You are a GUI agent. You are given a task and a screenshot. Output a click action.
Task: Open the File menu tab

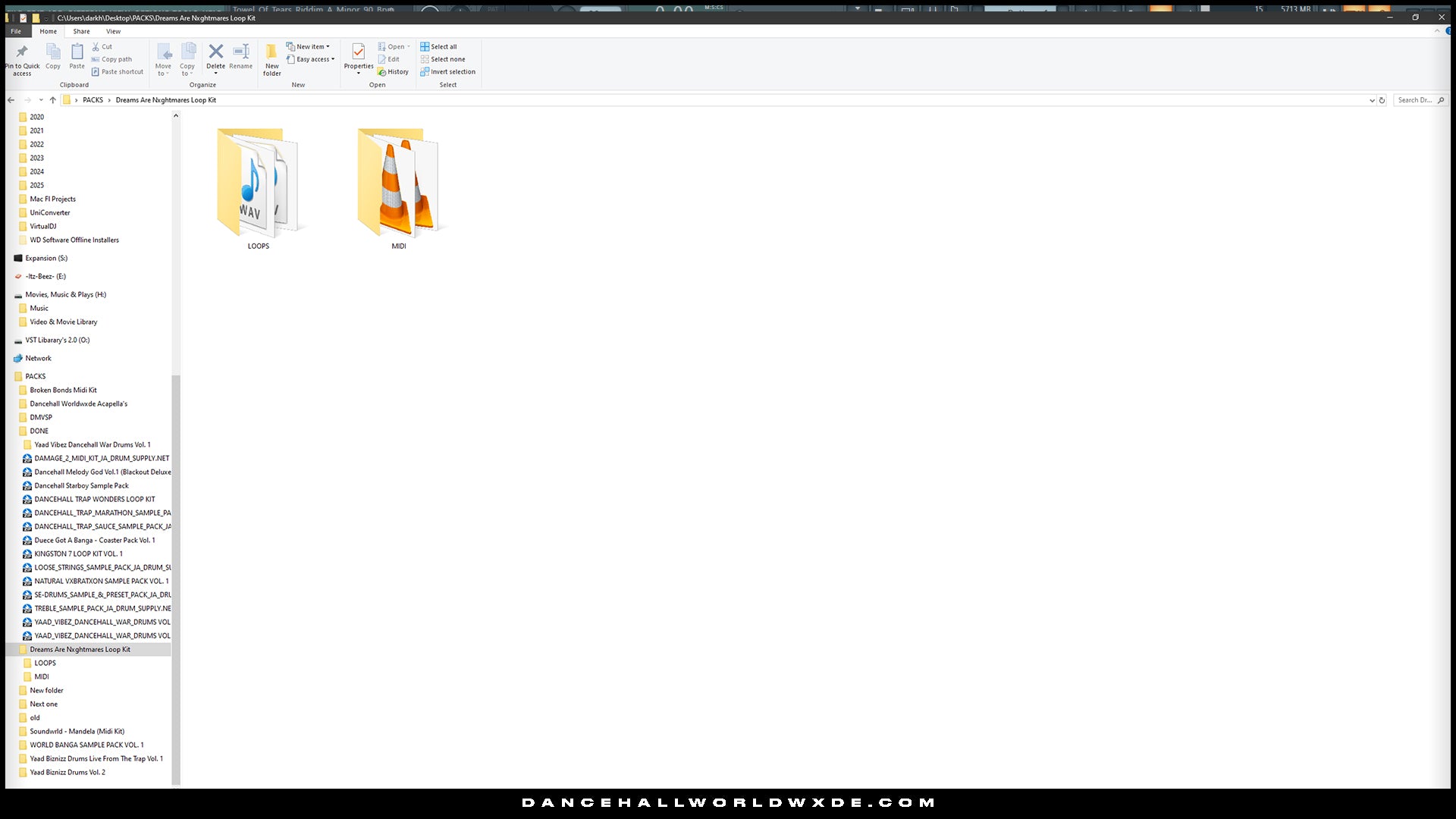click(16, 31)
